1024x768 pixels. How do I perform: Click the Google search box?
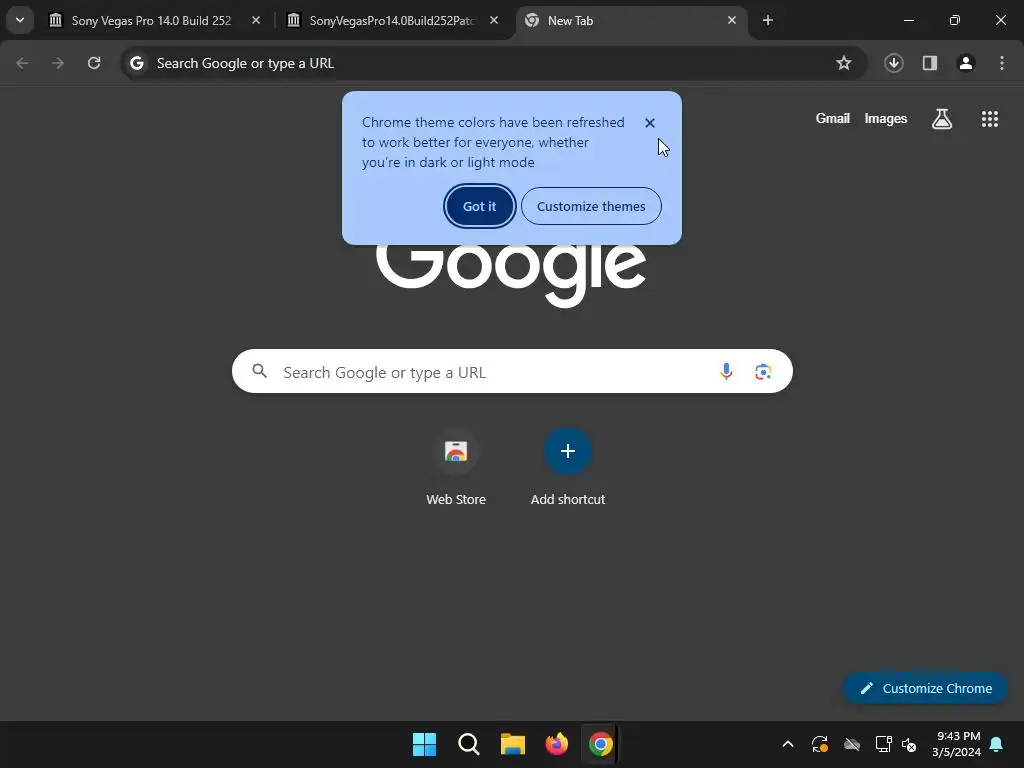[512, 372]
